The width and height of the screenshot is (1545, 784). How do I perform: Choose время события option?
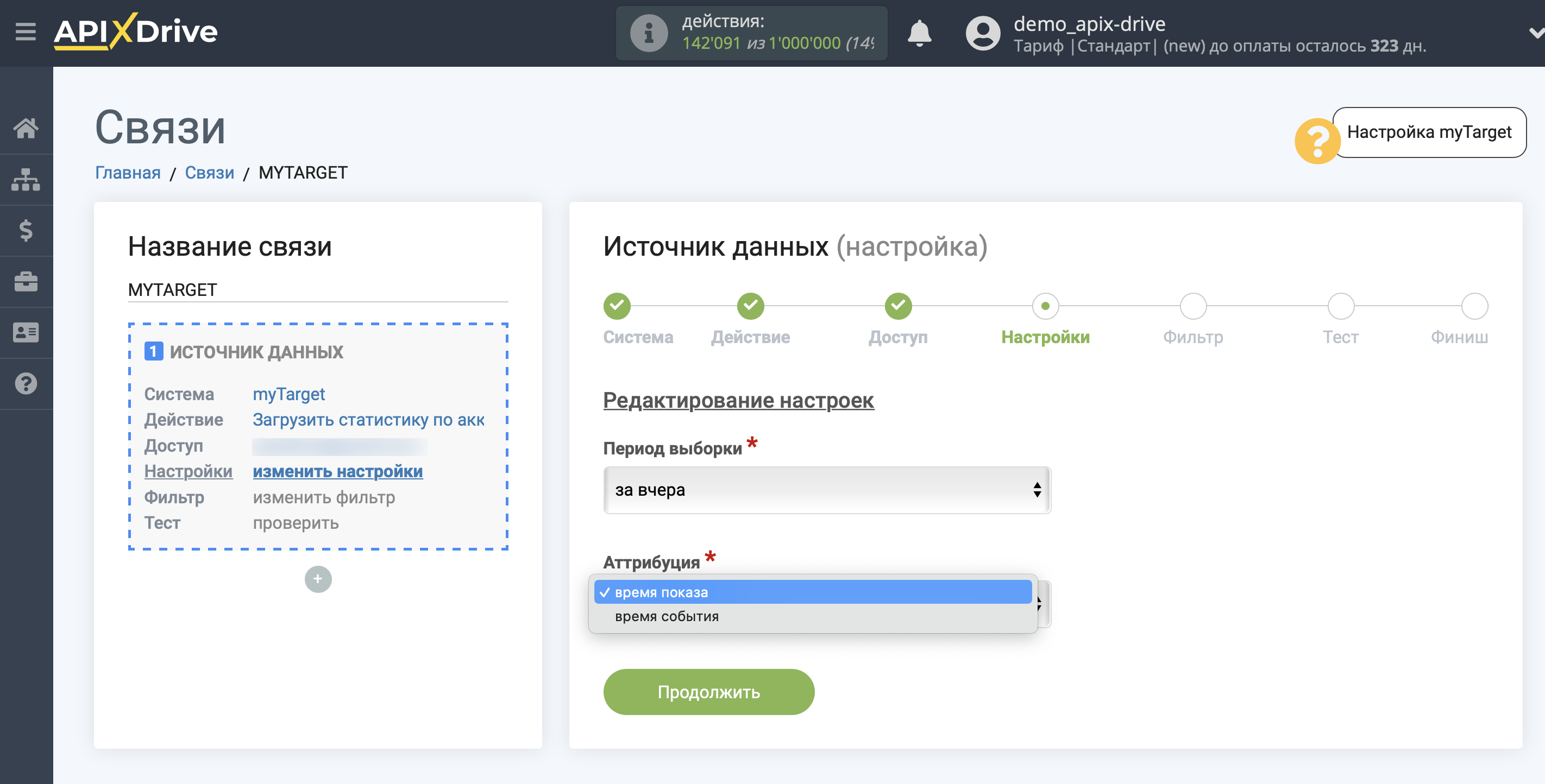(x=813, y=616)
